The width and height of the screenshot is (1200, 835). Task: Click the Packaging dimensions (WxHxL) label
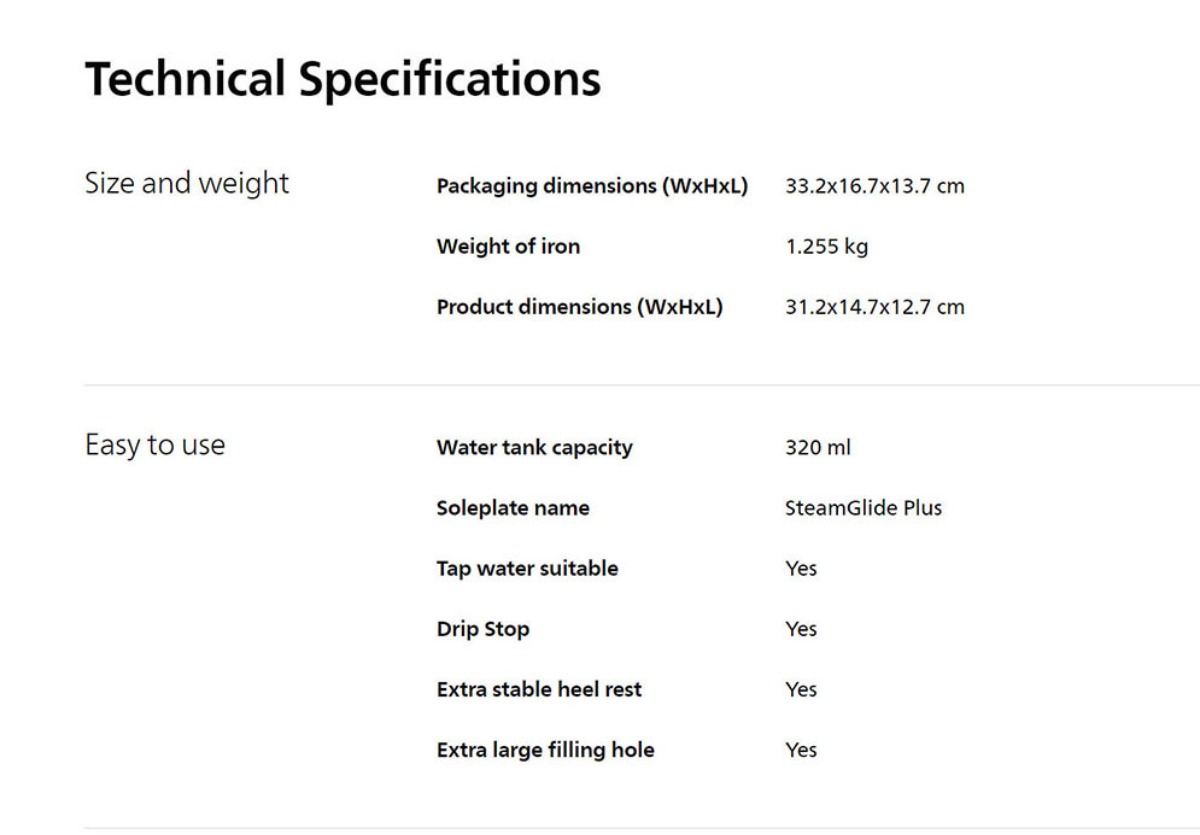coord(592,186)
